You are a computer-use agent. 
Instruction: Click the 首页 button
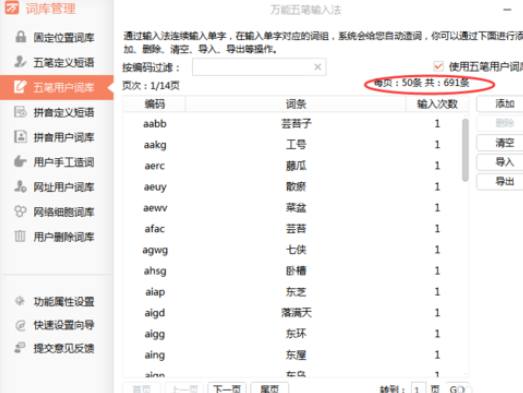pos(141,388)
